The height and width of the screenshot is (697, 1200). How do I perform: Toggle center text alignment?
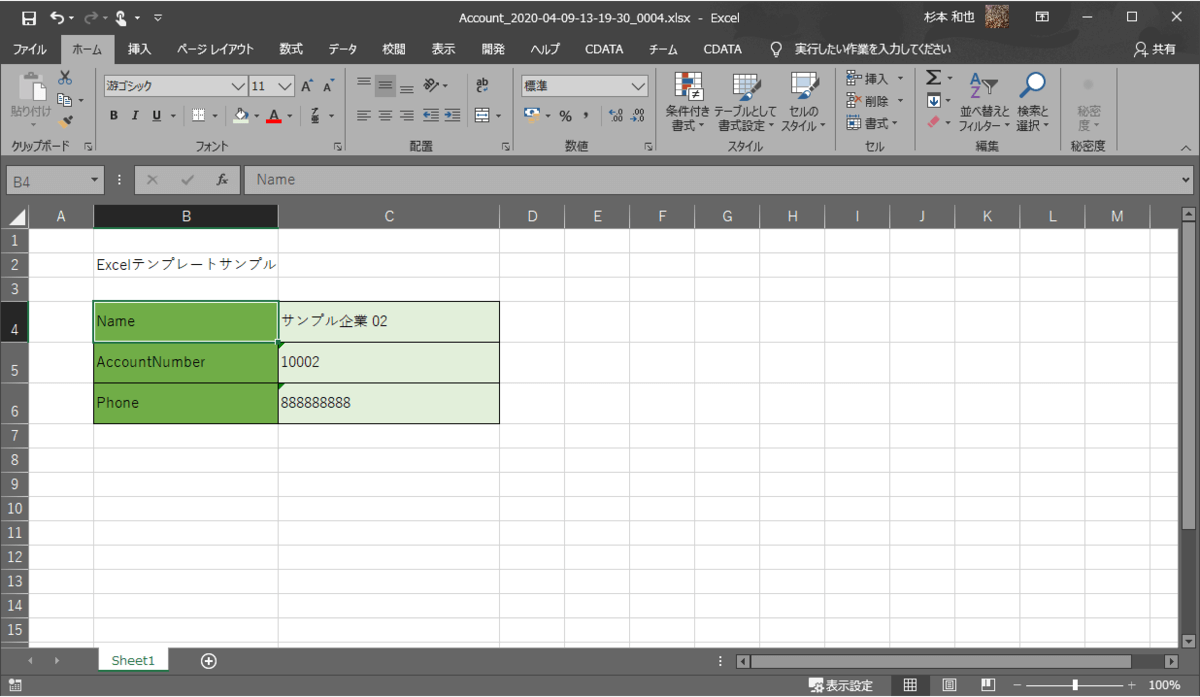click(x=385, y=116)
